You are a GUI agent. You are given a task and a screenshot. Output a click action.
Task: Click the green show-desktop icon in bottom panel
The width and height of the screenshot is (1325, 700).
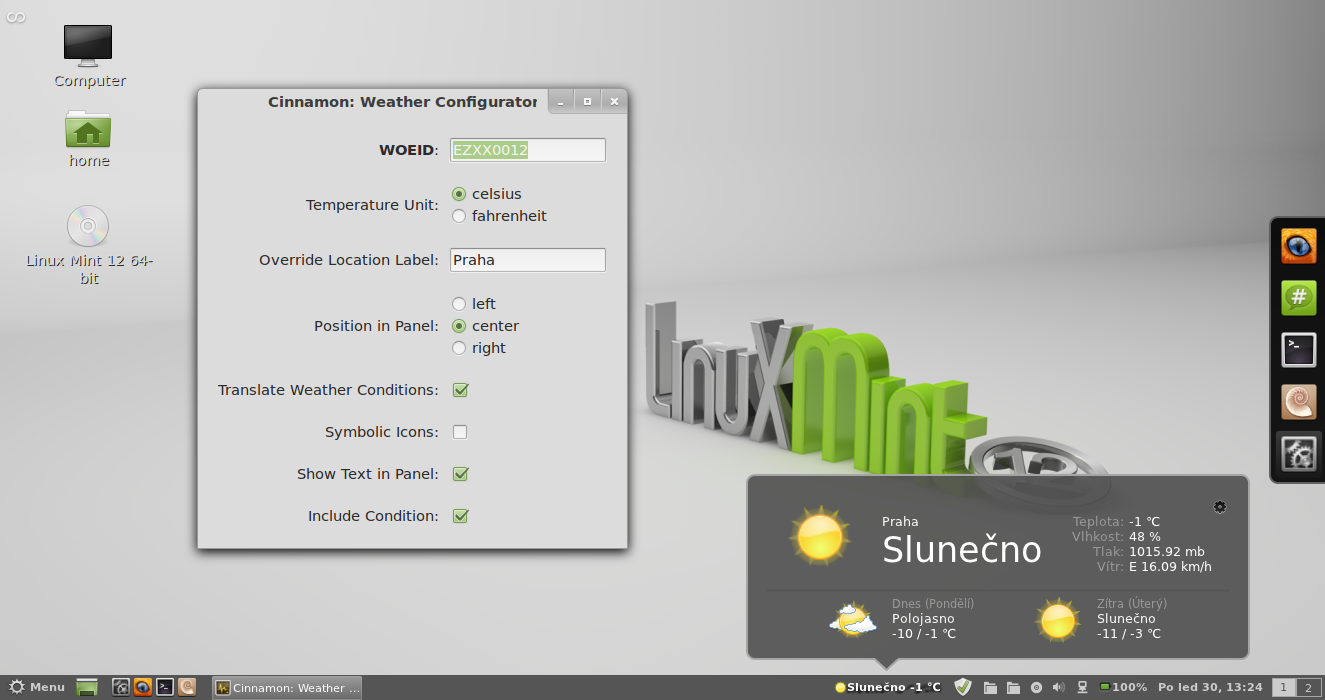tap(87, 687)
